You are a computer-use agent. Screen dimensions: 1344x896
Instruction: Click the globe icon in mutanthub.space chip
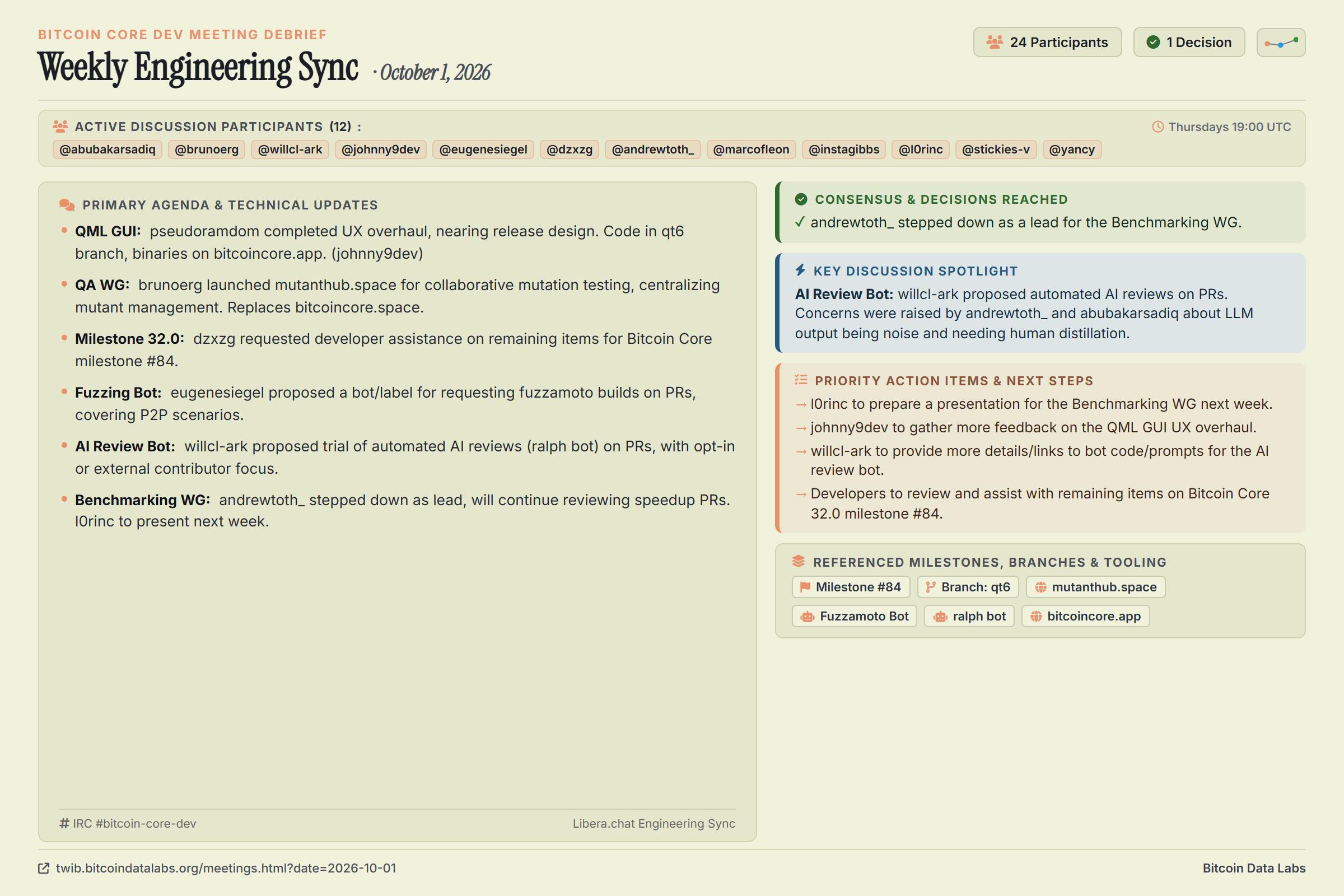(x=1040, y=587)
